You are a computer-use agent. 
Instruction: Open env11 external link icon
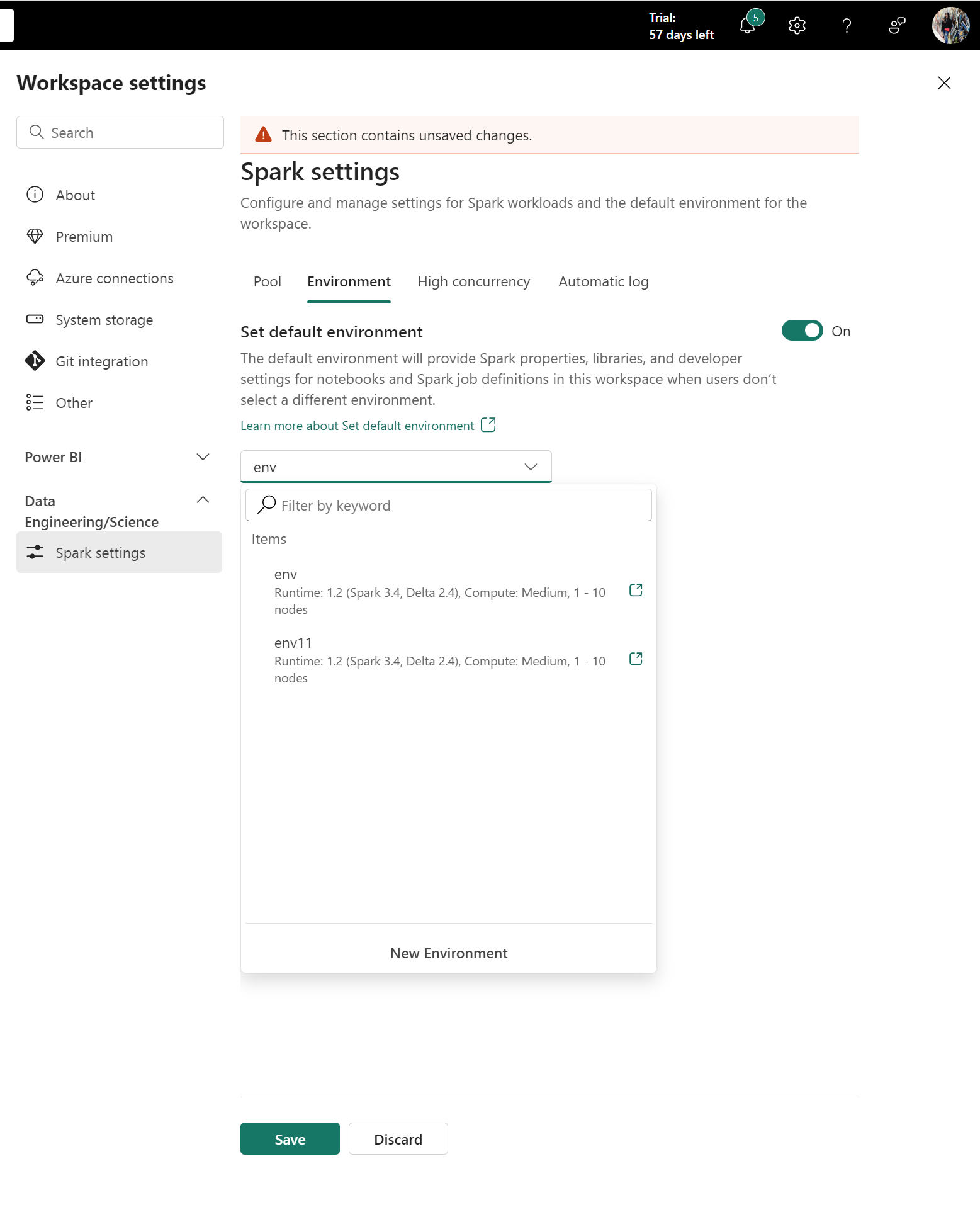click(636, 659)
